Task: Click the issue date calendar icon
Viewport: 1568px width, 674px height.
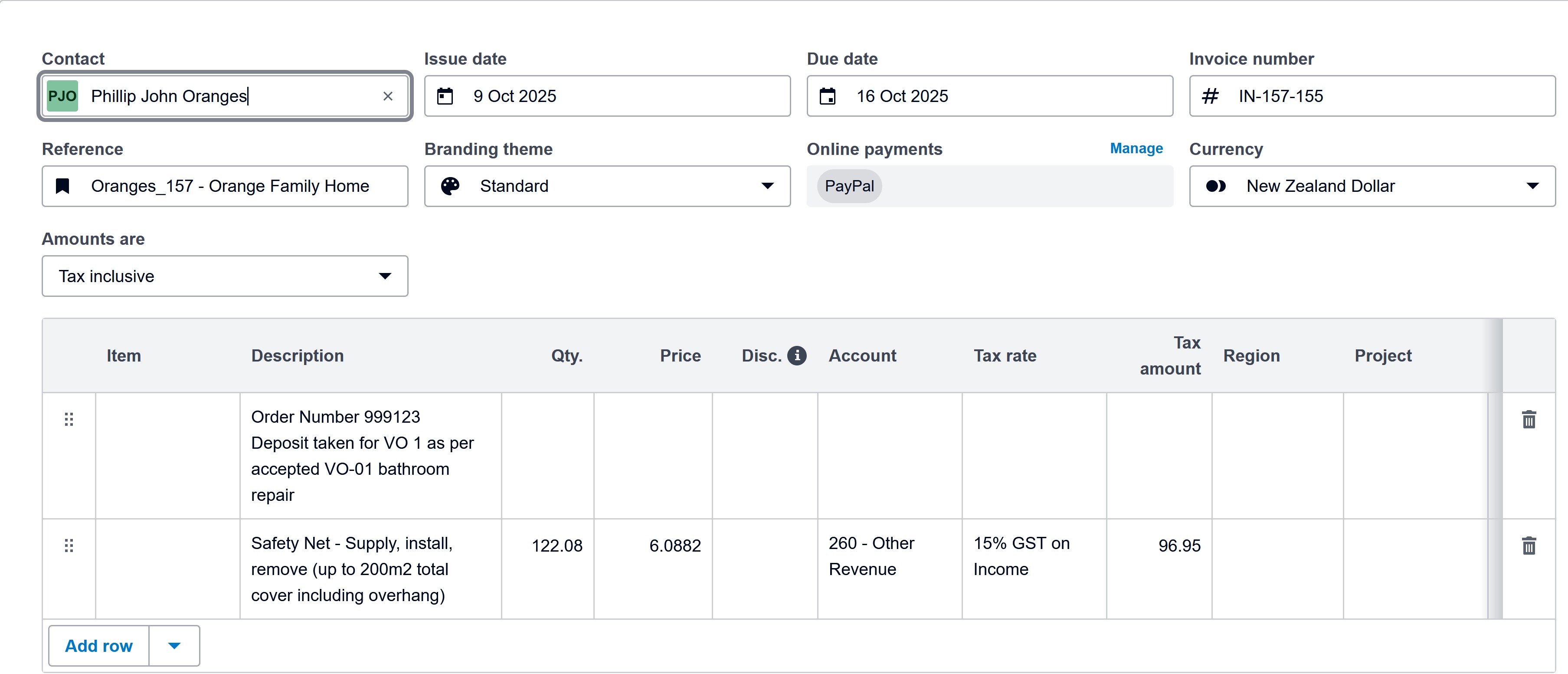Action: click(445, 96)
